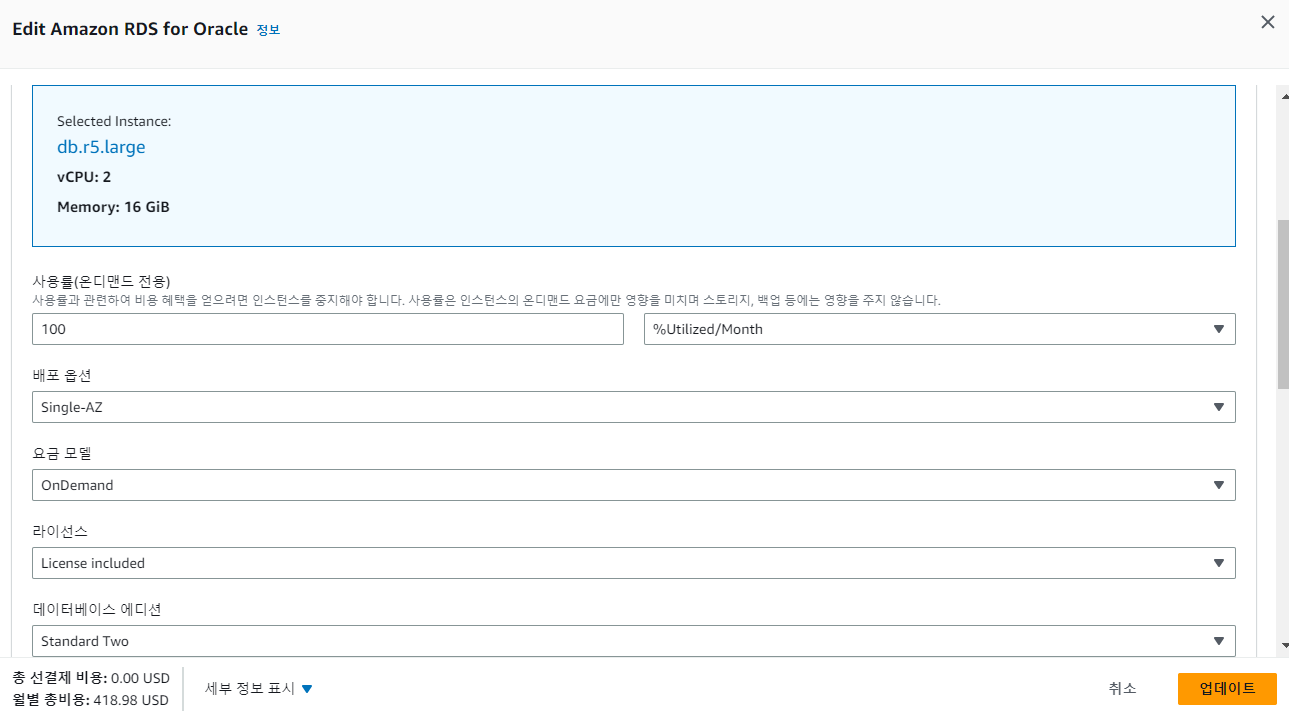Image resolution: width=1289 pixels, height=715 pixels.
Task: Click the 사용률(온디맨드 전용) label
Action: click(100, 281)
